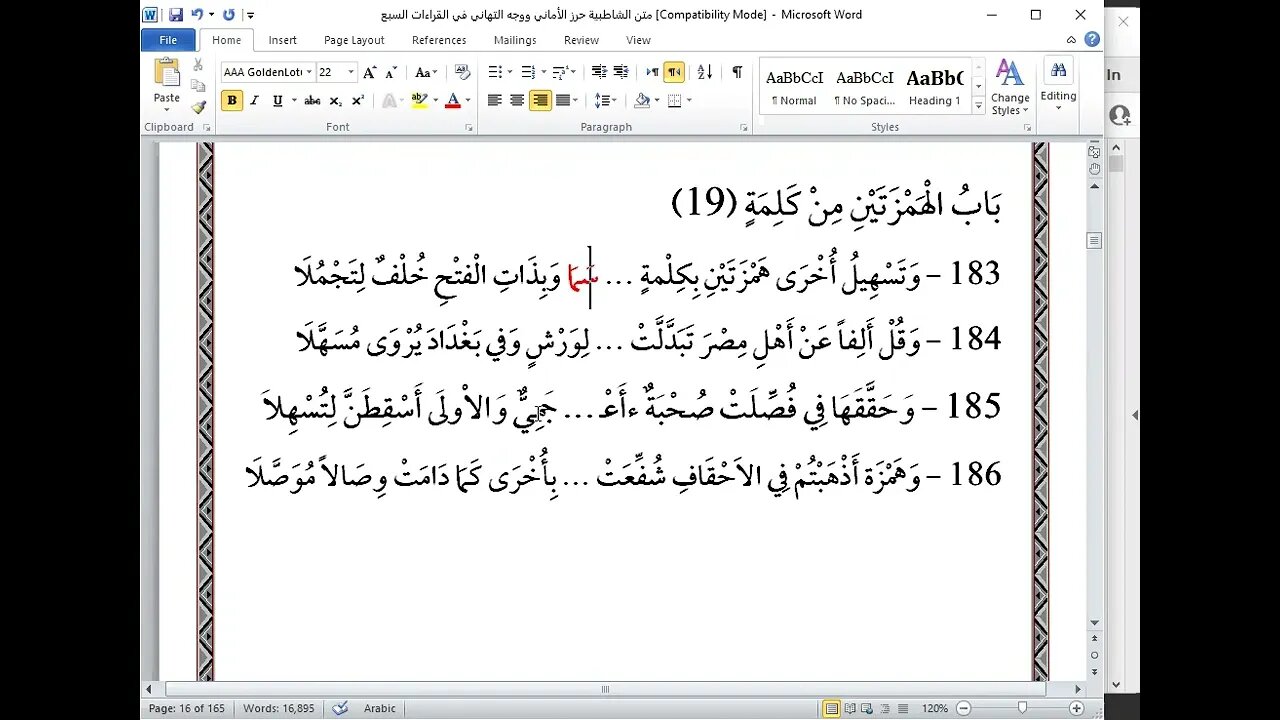Switch to the Insert tab
The image size is (1280, 720).
coord(283,40)
